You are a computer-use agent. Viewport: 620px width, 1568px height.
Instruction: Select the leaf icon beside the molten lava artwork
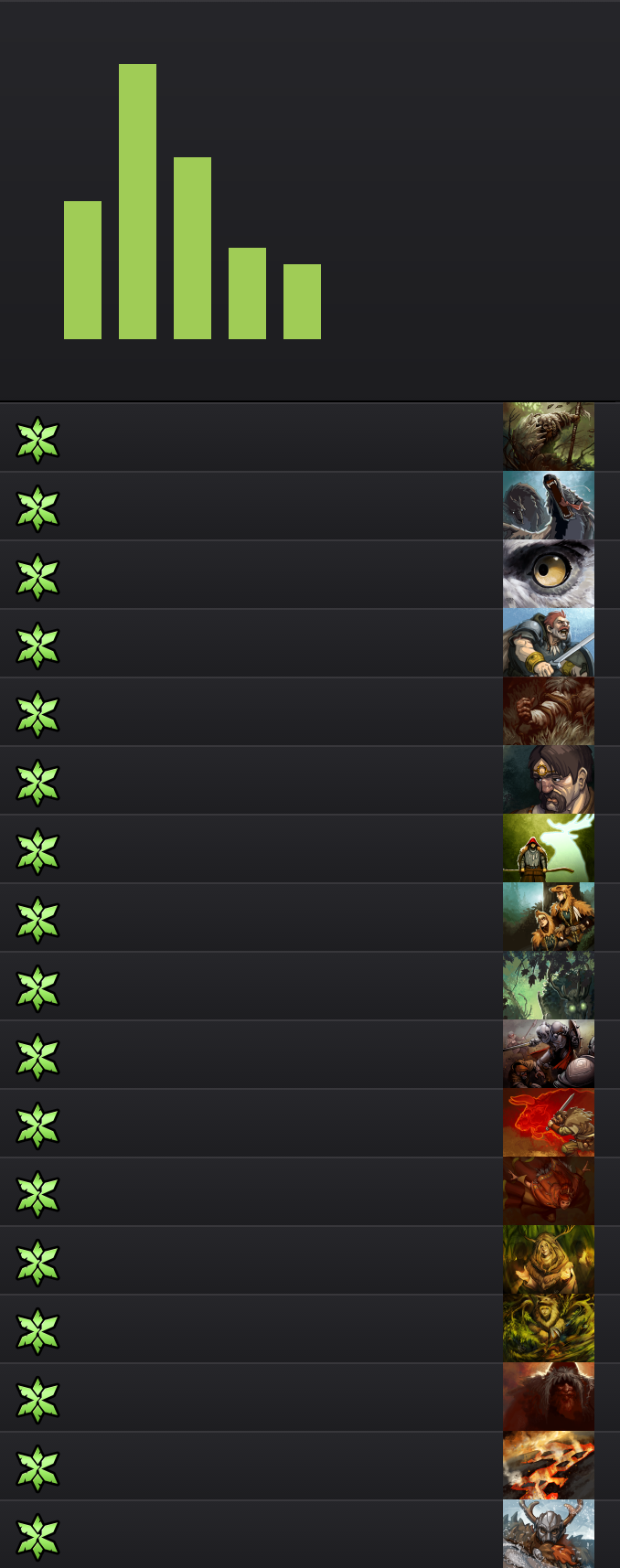(37, 1468)
